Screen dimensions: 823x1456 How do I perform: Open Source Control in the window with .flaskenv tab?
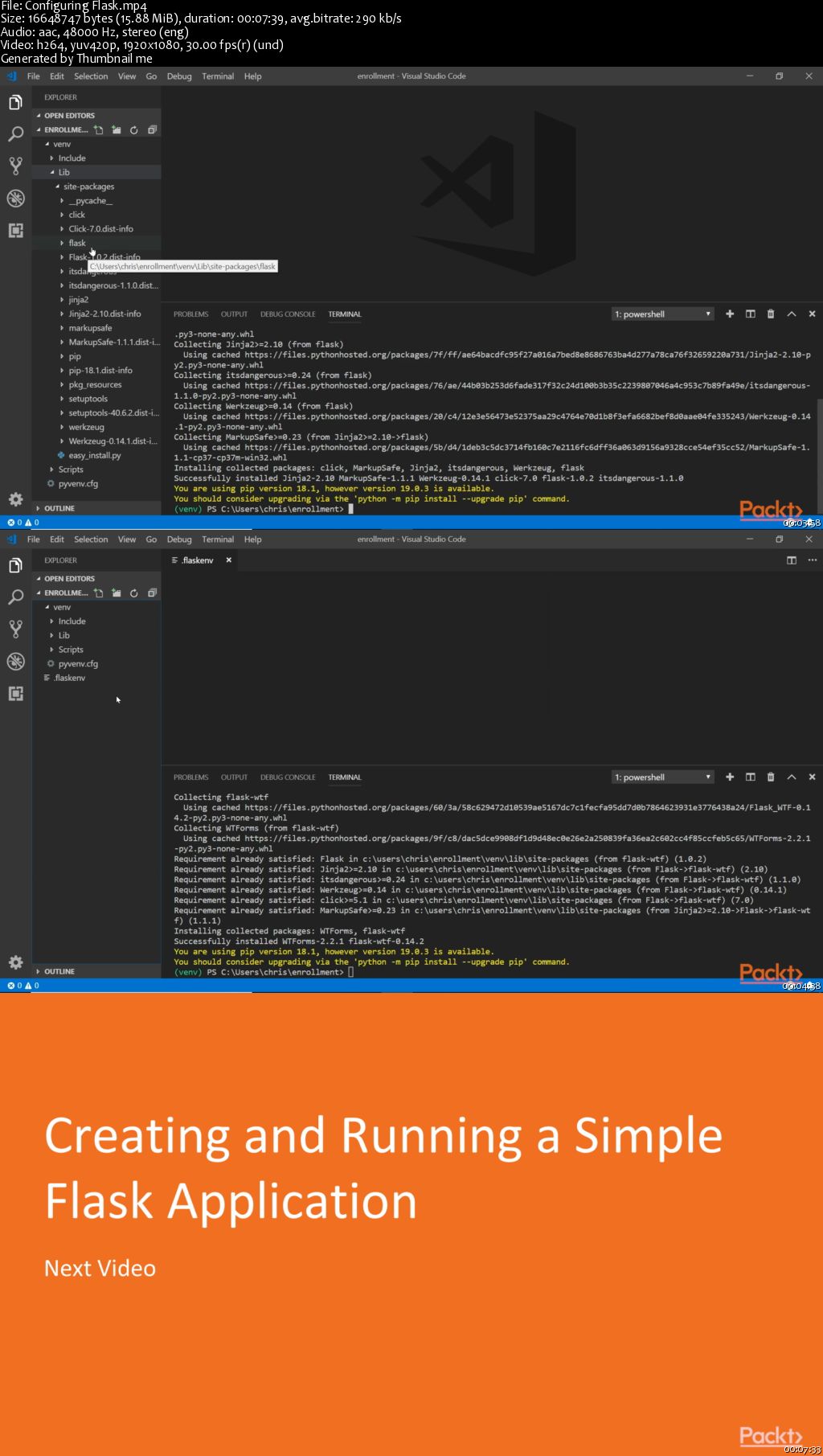pyautogui.click(x=15, y=629)
